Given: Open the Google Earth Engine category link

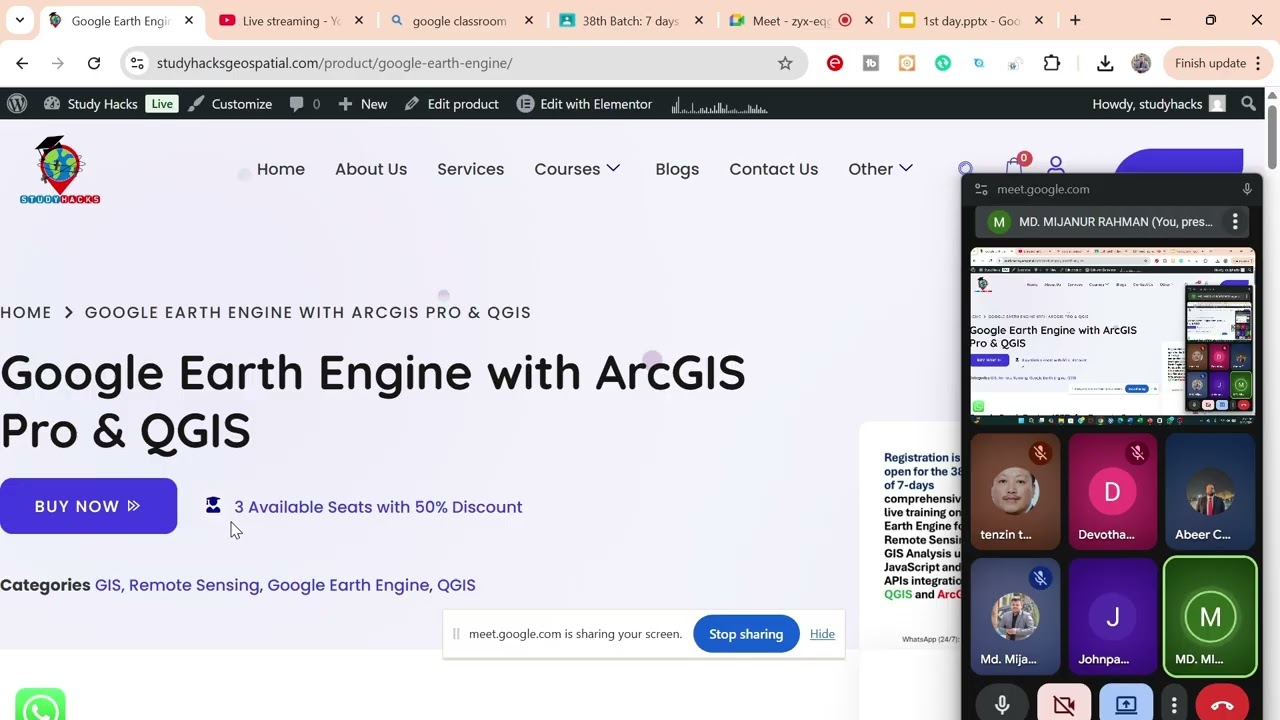Looking at the screenshot, I should click(349, 585).
